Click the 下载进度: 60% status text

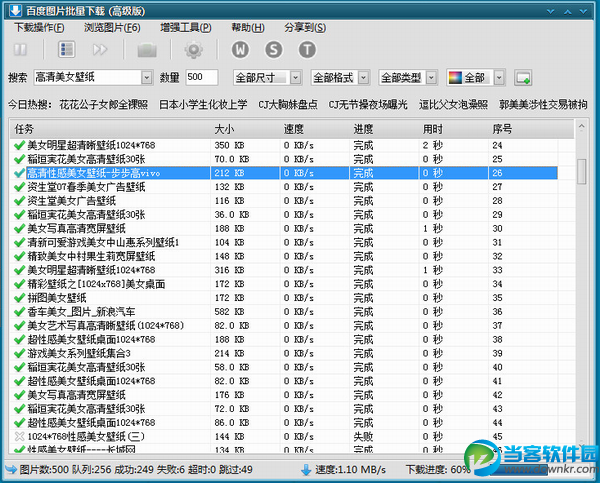click(x=437, y=470)
